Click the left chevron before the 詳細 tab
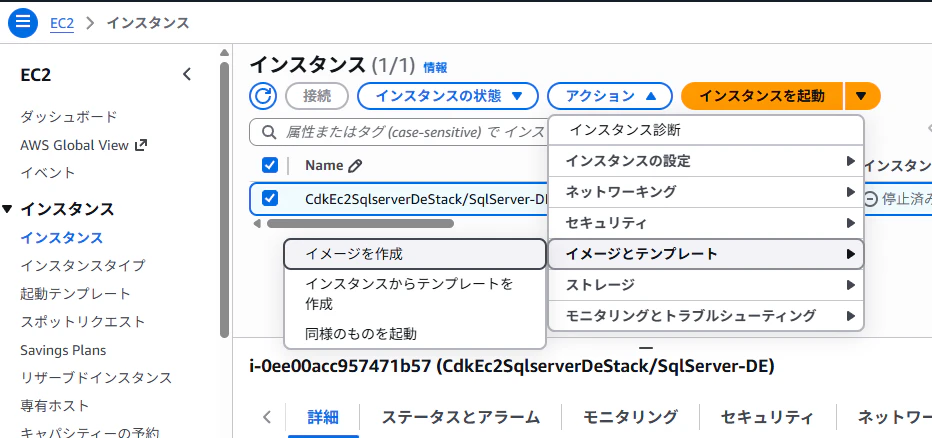 (x=267, y=417)
